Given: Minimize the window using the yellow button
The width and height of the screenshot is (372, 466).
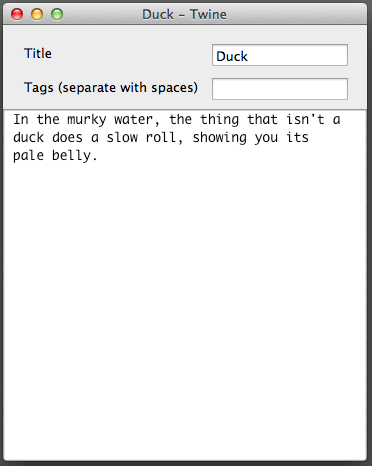Looking at the screenshot, I should point(37,14).
